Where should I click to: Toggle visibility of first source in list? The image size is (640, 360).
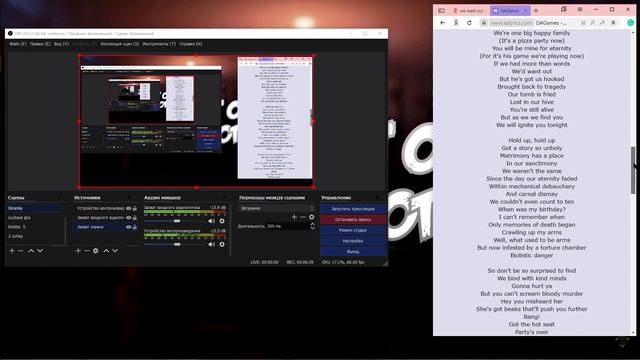pyautogui.click(x=129, y=208)
